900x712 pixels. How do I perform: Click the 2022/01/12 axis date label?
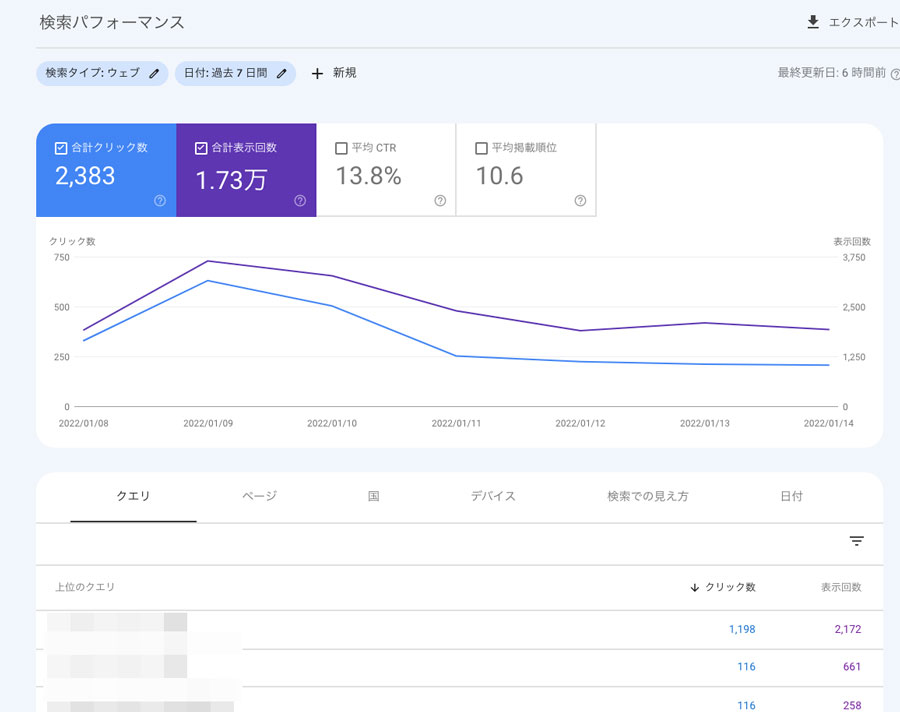(580, 423)
